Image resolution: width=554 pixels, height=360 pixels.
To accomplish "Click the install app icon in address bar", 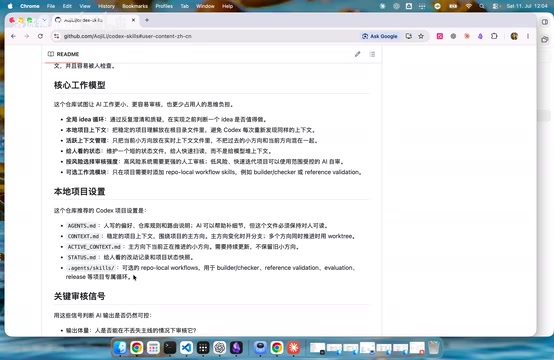I will [x=408, y=36].
